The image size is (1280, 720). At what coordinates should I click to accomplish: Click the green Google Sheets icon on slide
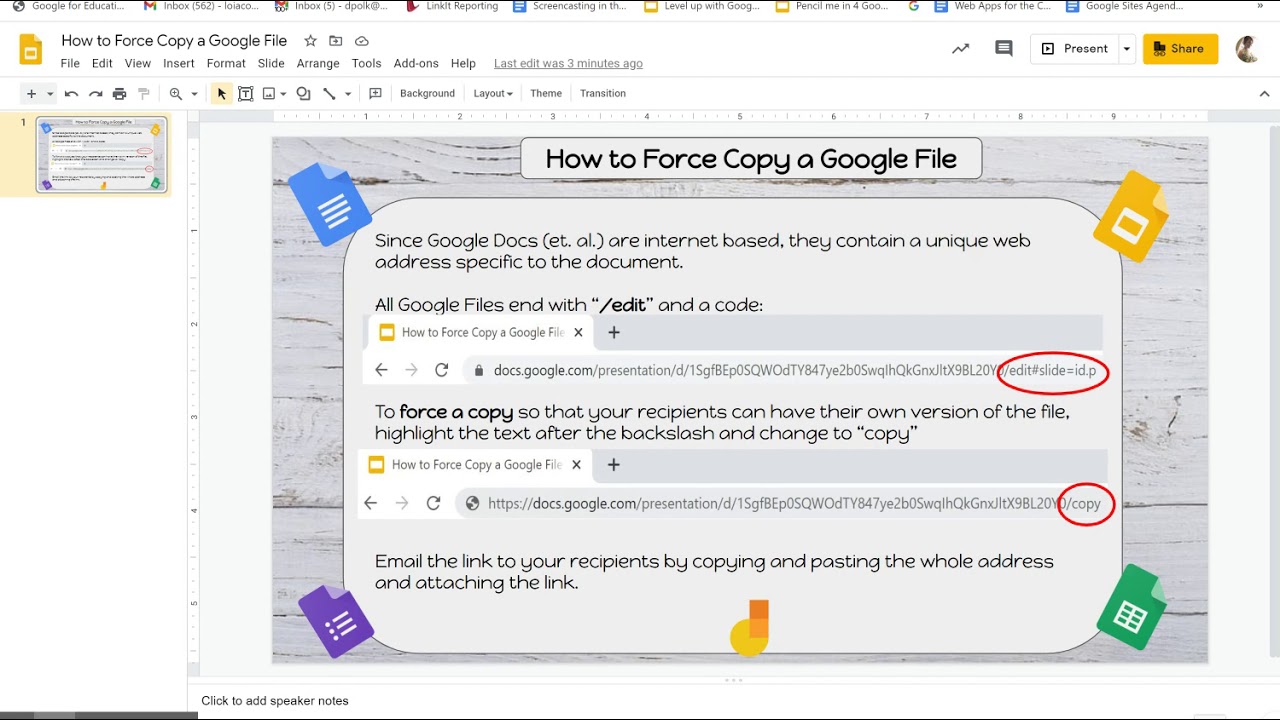point(1131,608)
